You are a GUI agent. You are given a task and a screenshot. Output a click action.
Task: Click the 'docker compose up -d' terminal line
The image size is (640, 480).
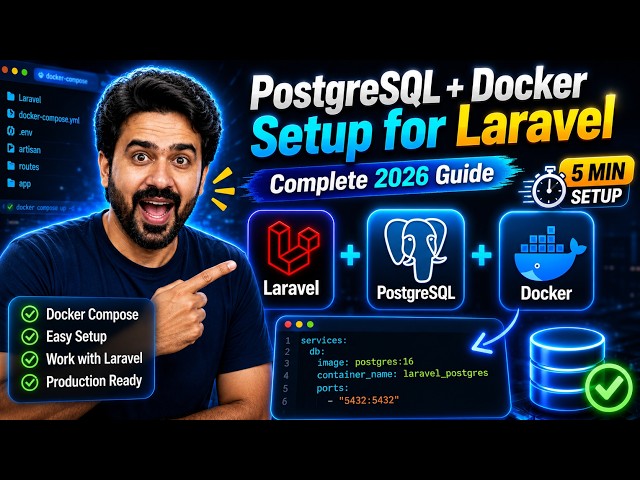(41, 207)
